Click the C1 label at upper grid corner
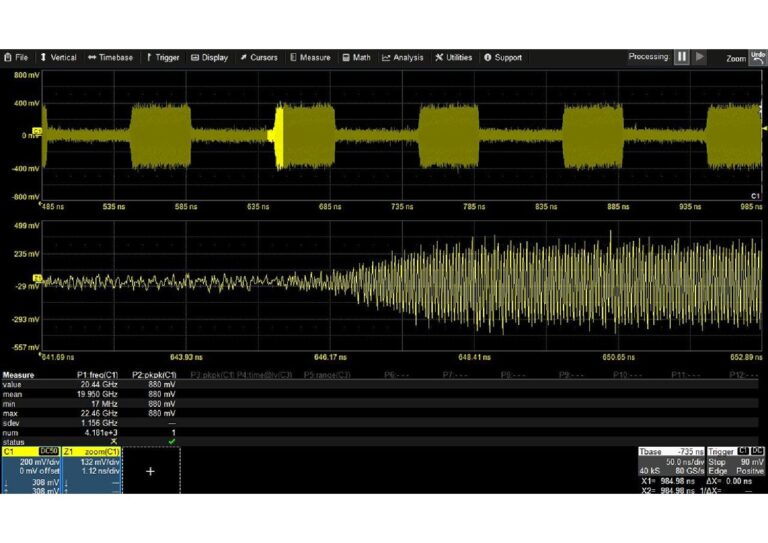The height and width of the screenshot is (543, 768). point(755,196)
